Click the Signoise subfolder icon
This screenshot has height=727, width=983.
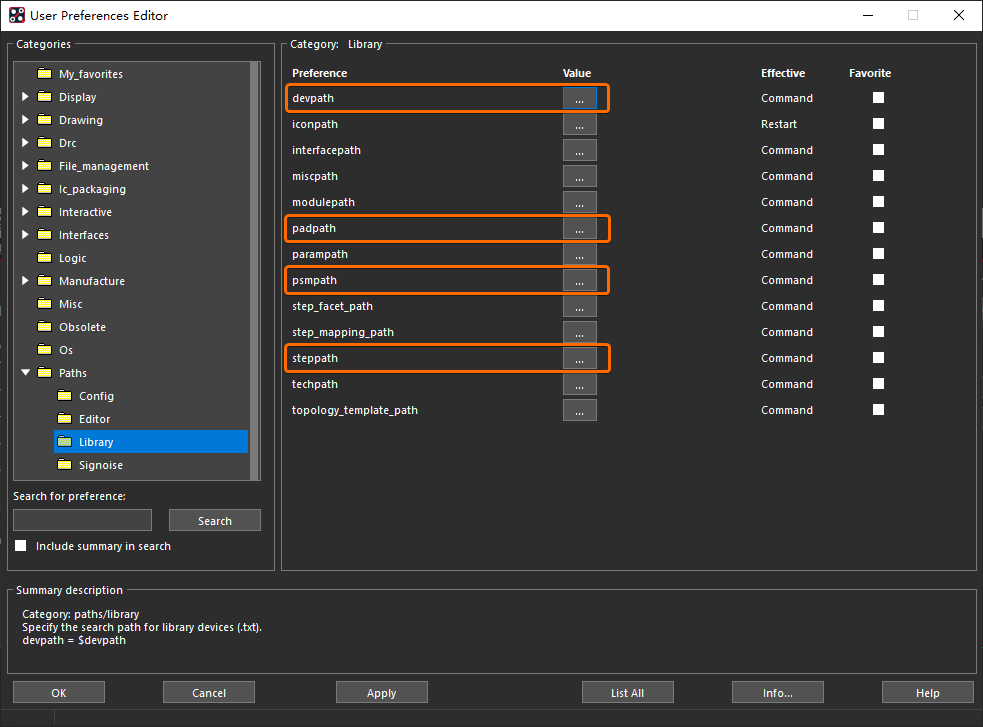coord(64,465)
